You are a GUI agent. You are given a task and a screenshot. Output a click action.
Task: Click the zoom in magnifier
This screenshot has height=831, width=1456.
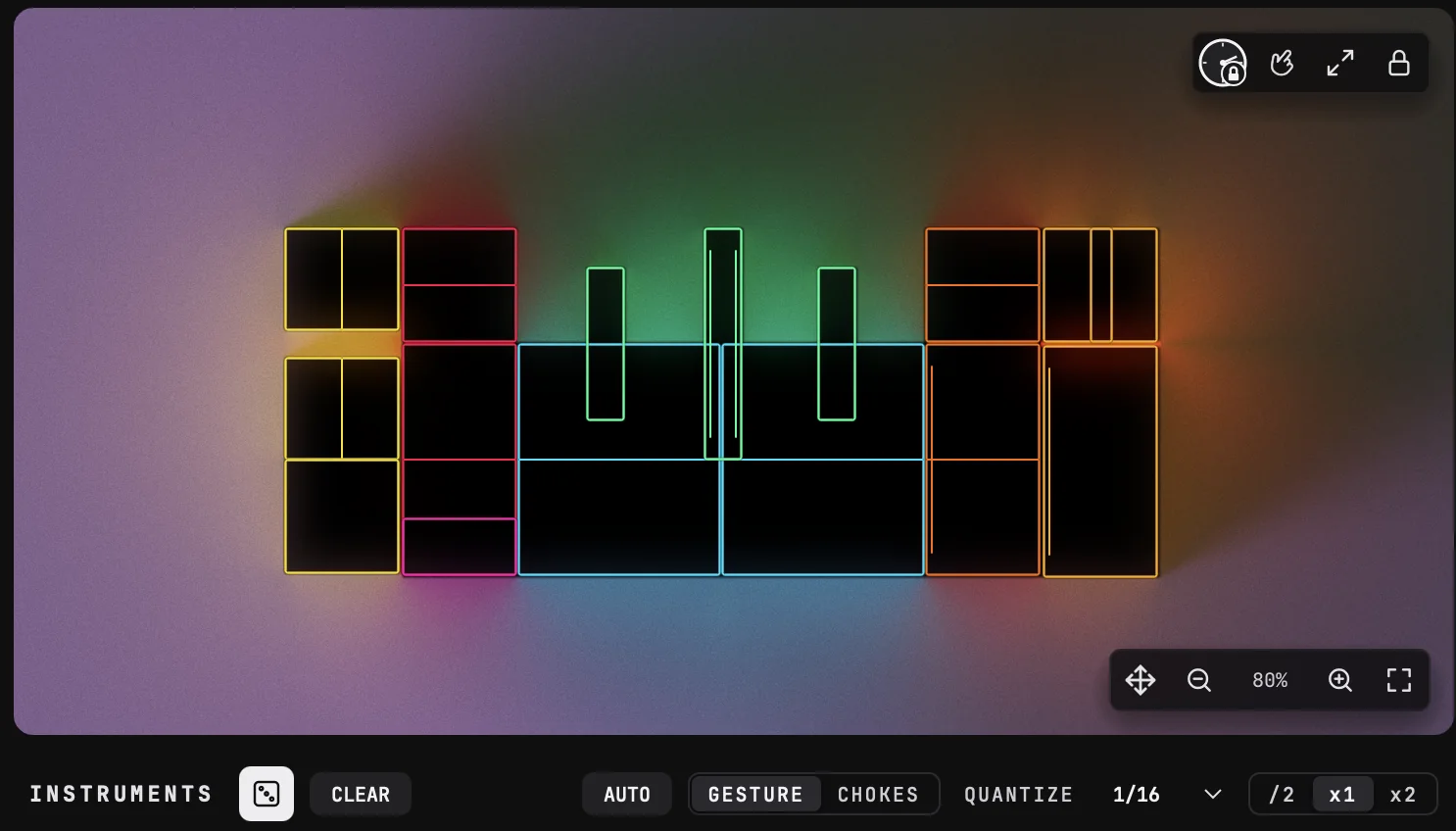click(1340, 680)
